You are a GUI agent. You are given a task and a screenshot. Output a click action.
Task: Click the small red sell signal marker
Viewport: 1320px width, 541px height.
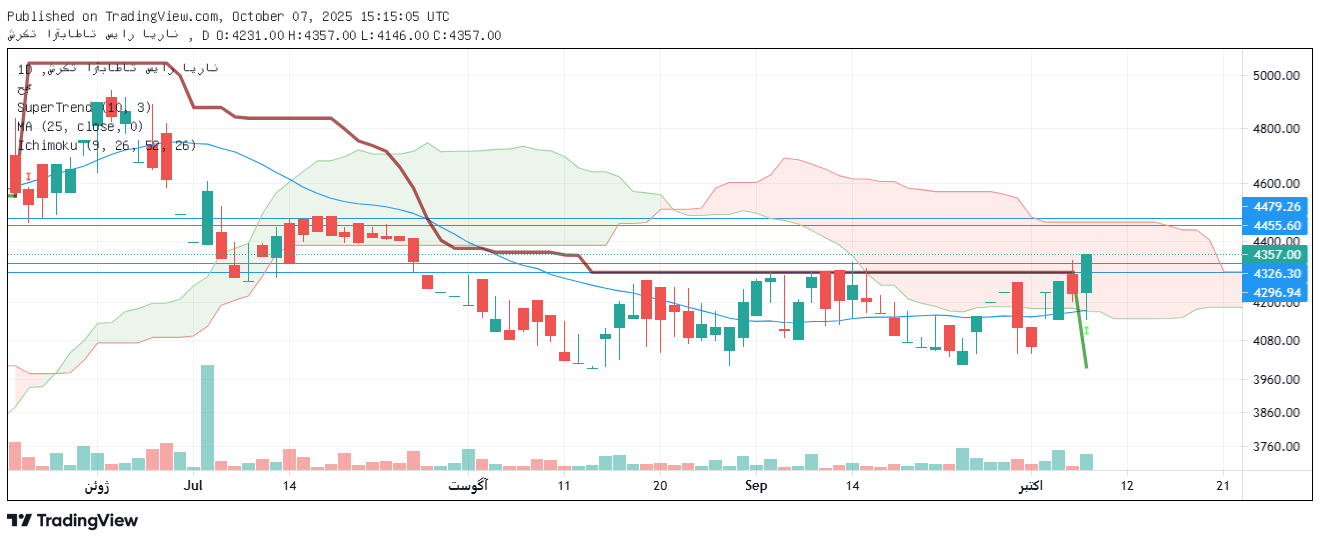click(x=28, y=177)
